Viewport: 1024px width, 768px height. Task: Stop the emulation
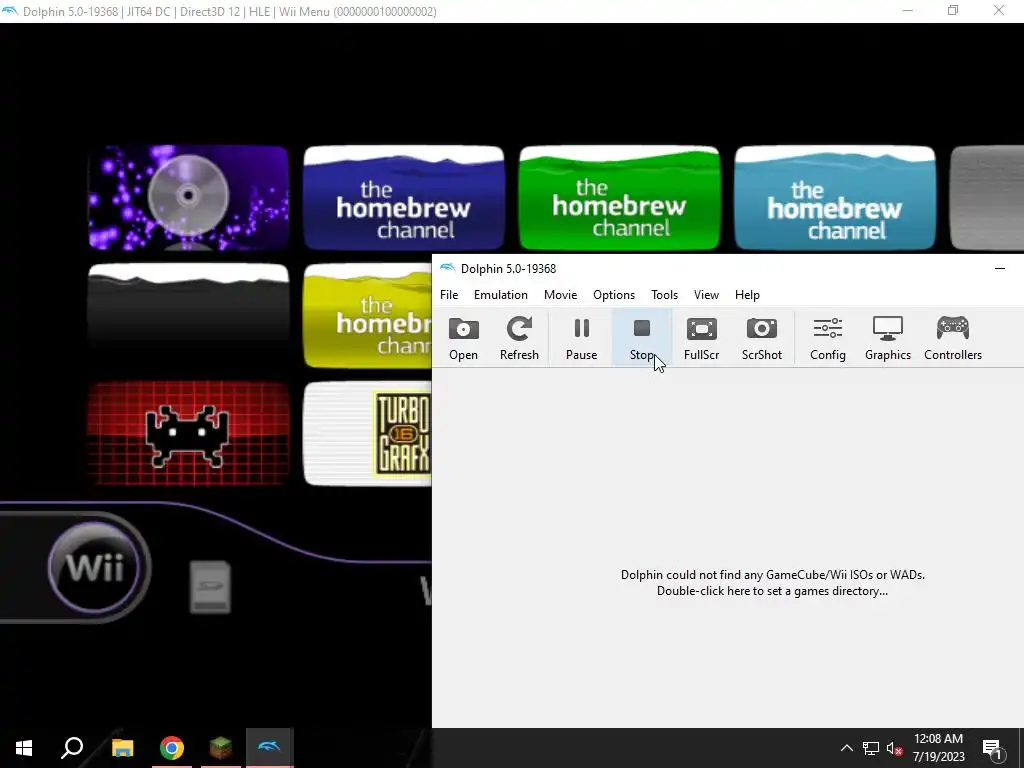641,338
